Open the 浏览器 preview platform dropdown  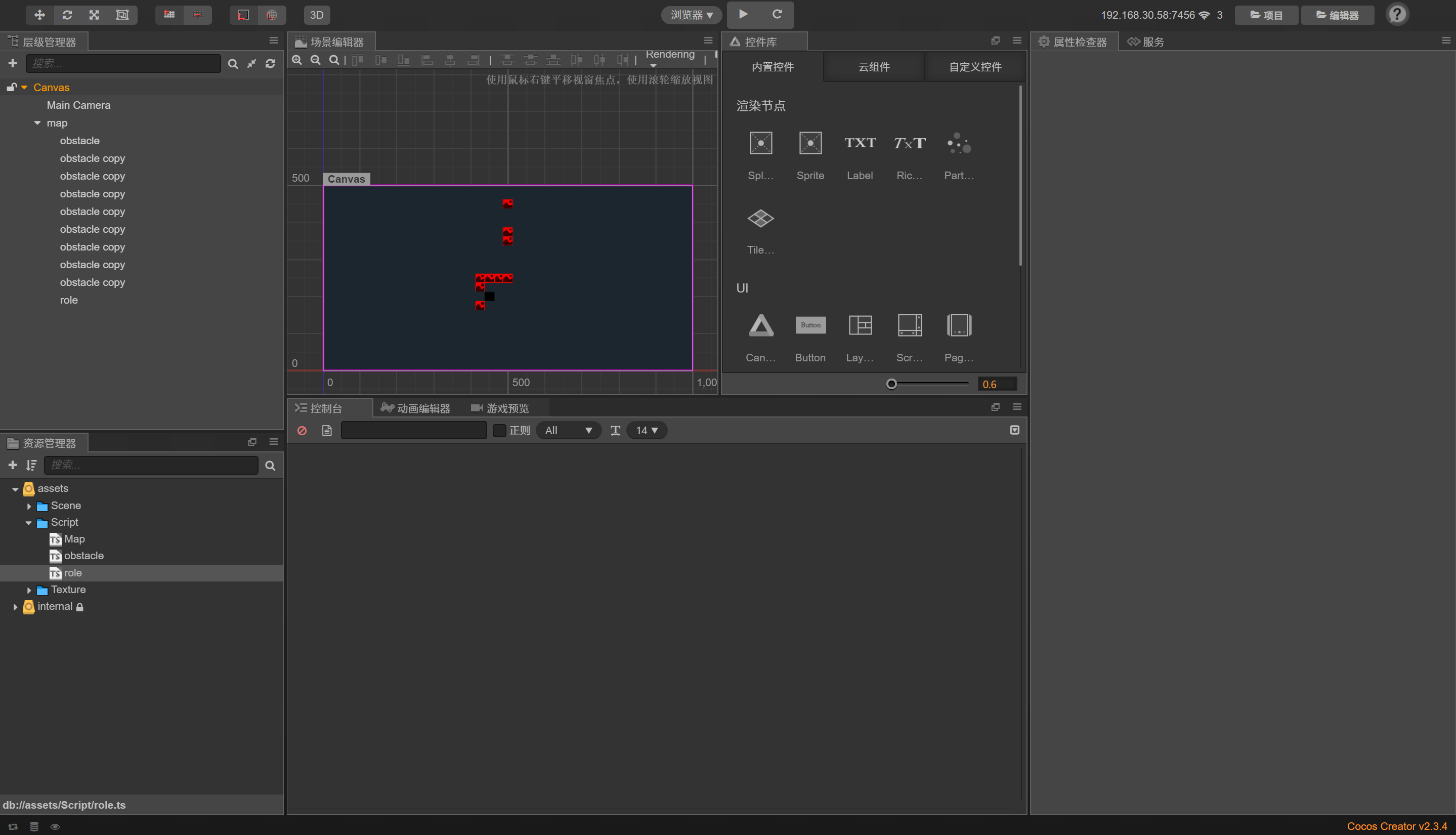click(x=691, y=15)
